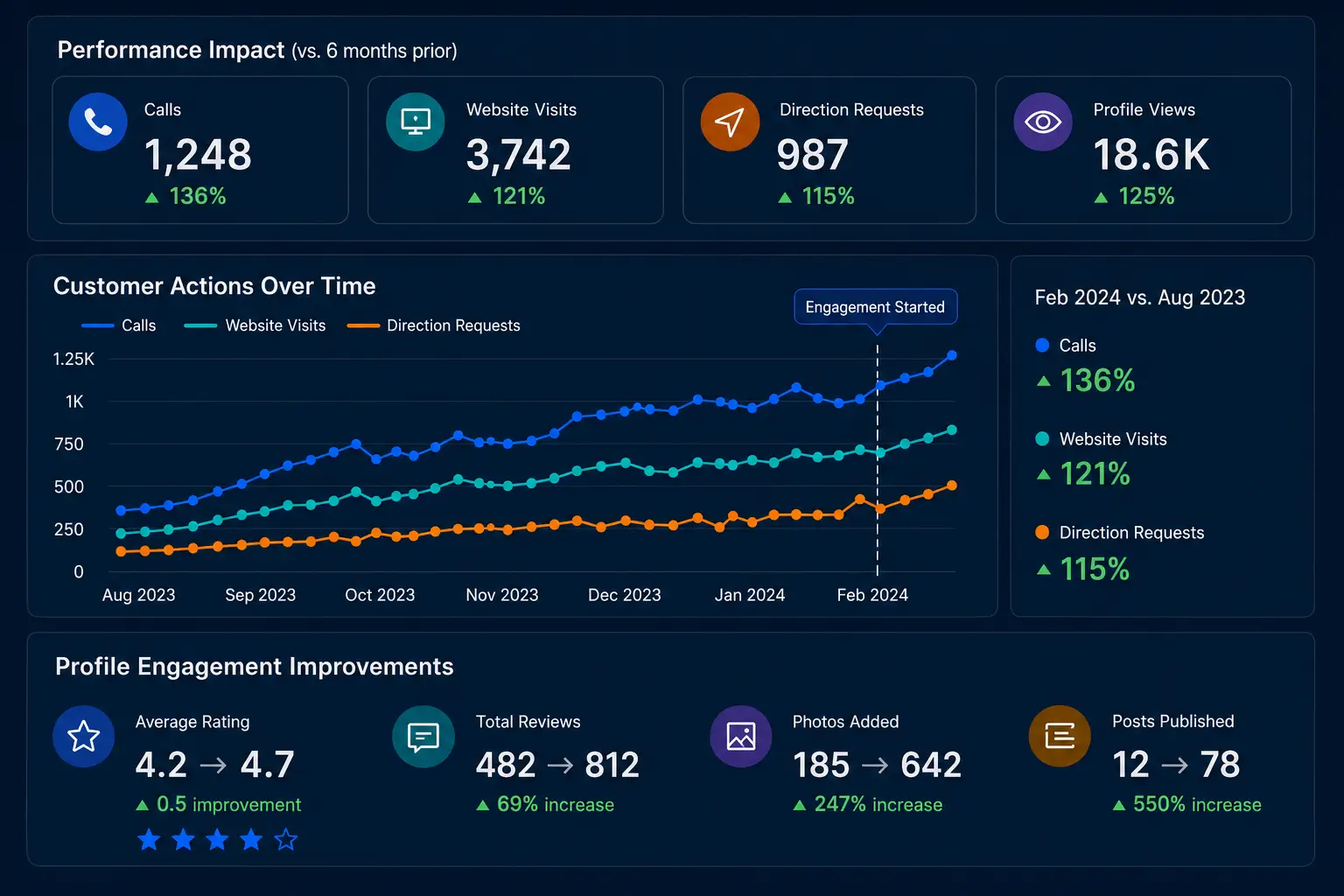Click the 247% increase text

click(878, 805)
